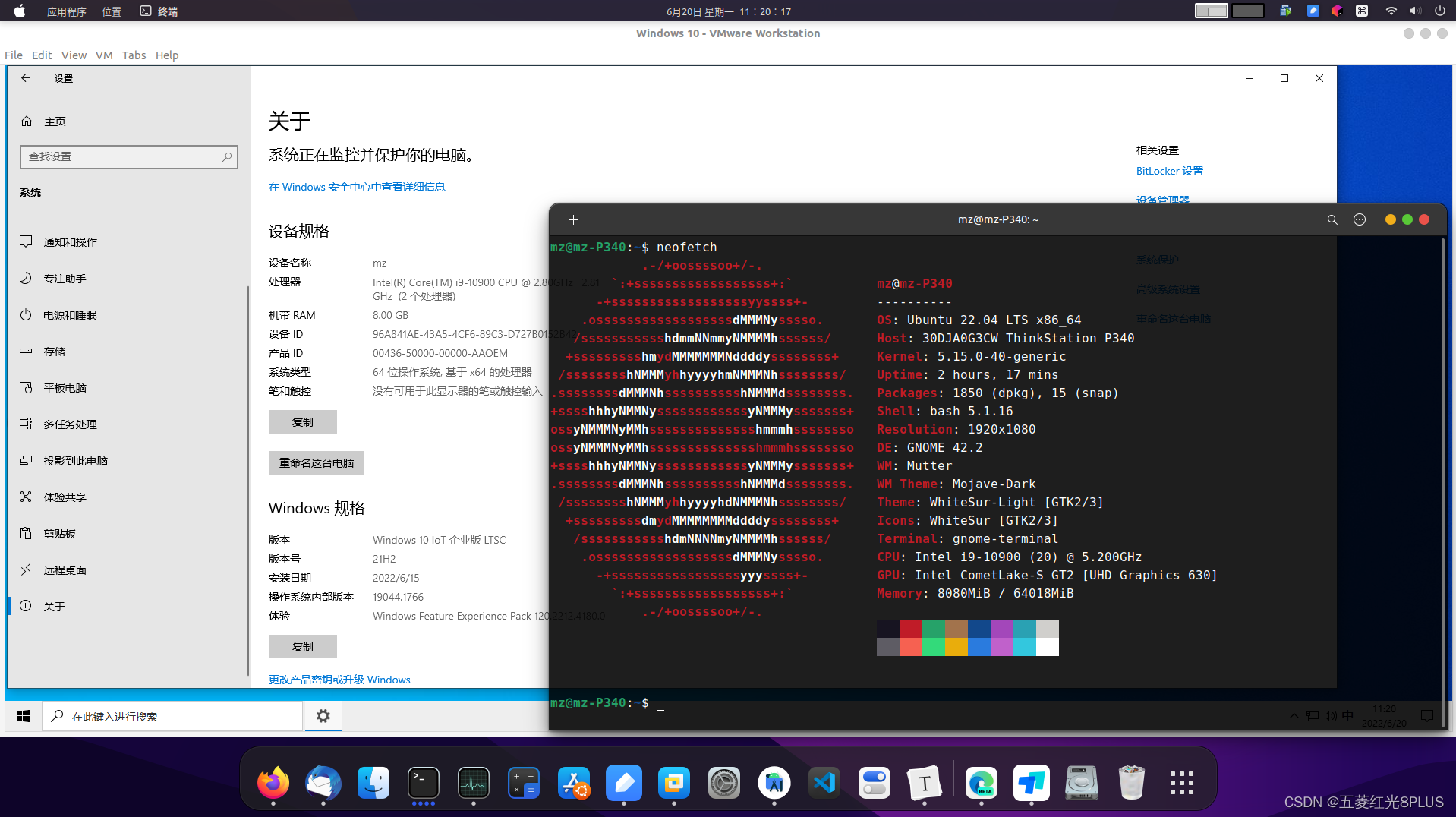Launch Typora from the dock
Viewport: 1456px width, 817px height.
pyautogui.click(x=925, y=782)
